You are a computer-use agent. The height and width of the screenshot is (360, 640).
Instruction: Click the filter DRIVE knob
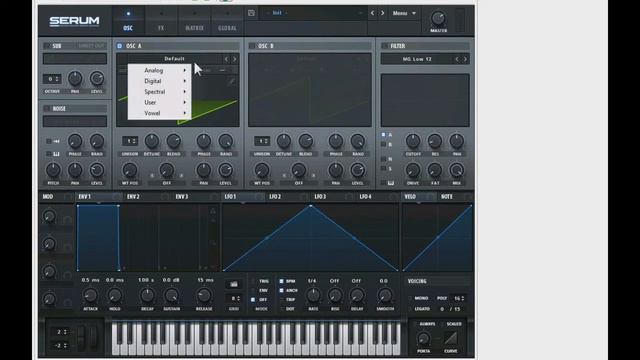pyautogui.click(x=413, y=170)
